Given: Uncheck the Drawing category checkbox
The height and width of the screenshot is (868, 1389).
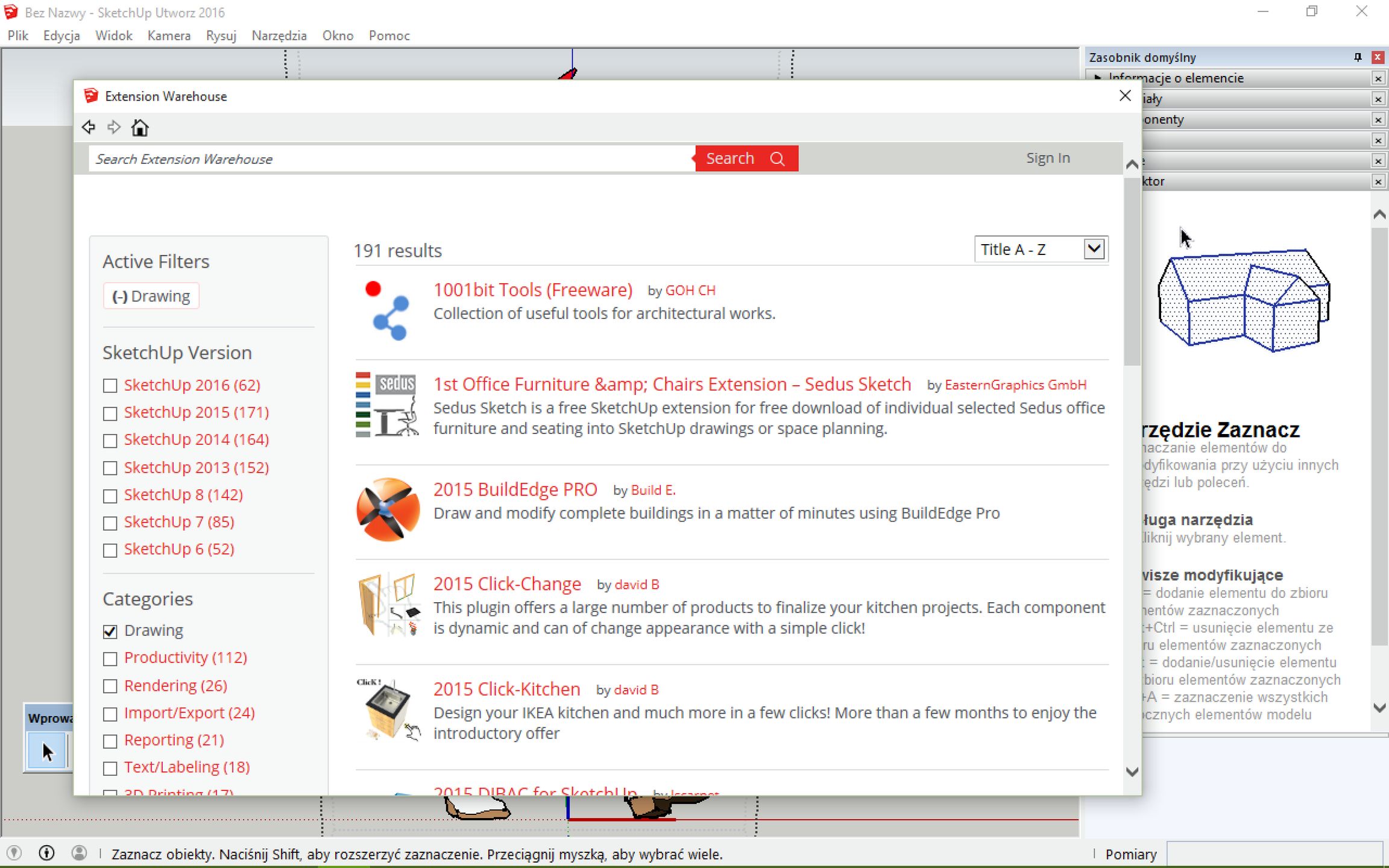Looking at the screenshot, I should pos(110,631).
